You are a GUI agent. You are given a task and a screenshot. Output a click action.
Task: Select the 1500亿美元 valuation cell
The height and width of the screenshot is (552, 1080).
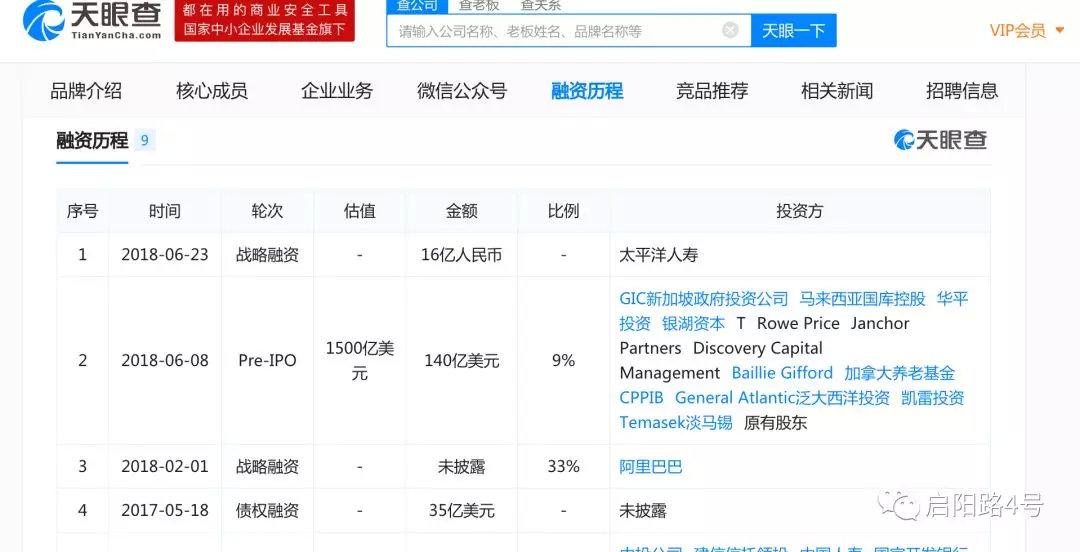pyautogui.click(x=360, y=360)
